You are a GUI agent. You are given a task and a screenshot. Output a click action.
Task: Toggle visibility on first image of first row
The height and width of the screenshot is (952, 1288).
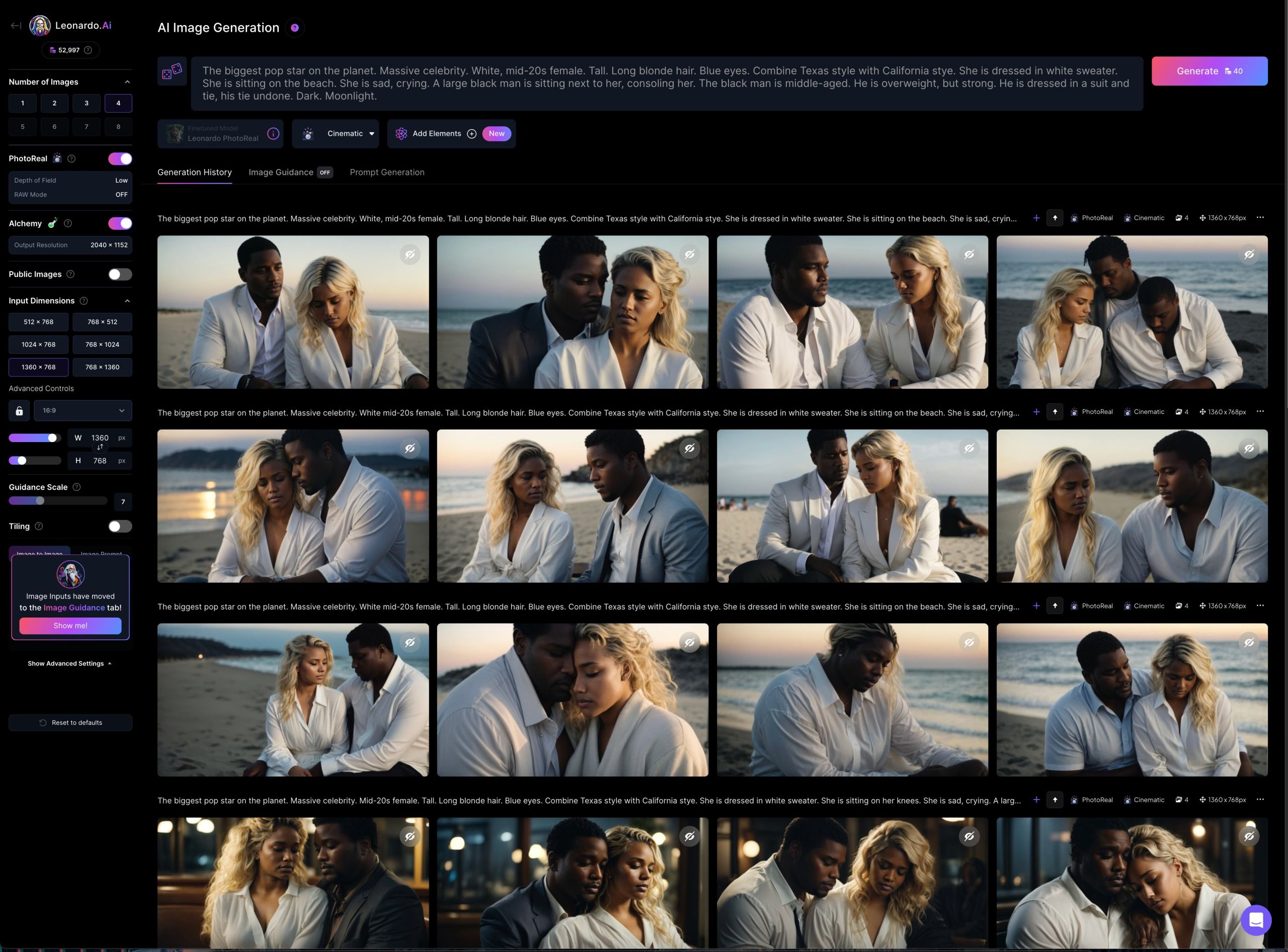[x=410, y=254]
